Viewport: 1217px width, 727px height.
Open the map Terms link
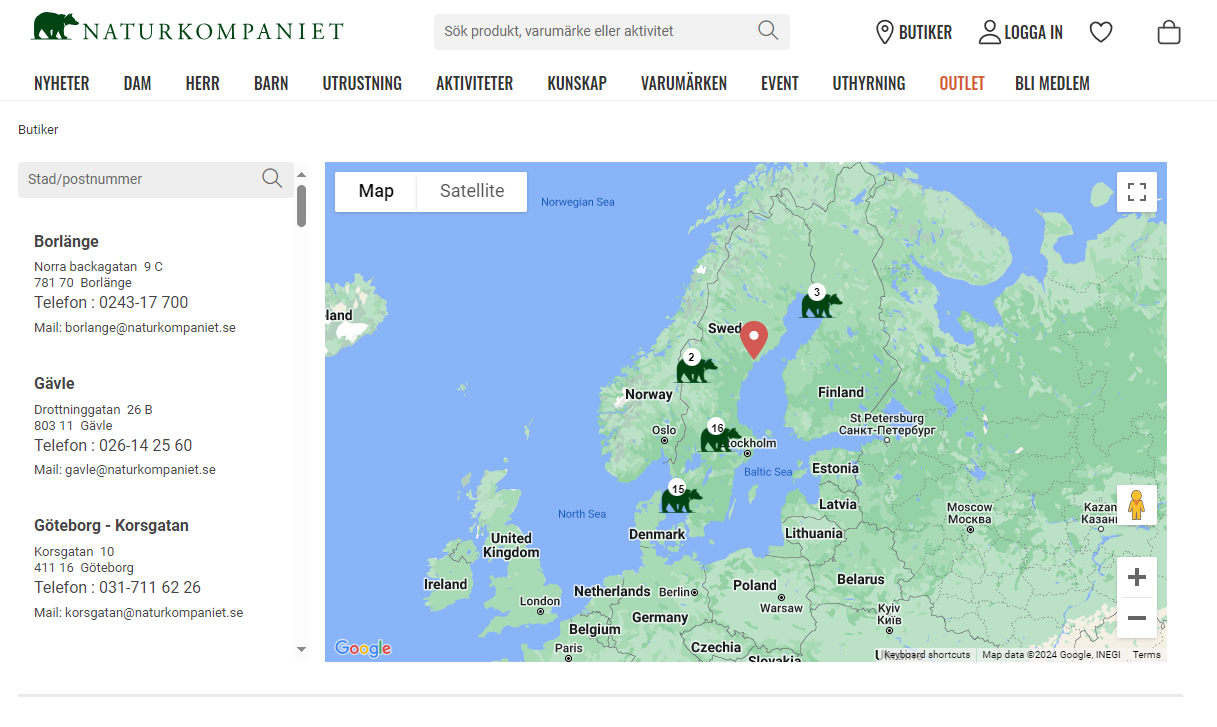[1147, 655]
